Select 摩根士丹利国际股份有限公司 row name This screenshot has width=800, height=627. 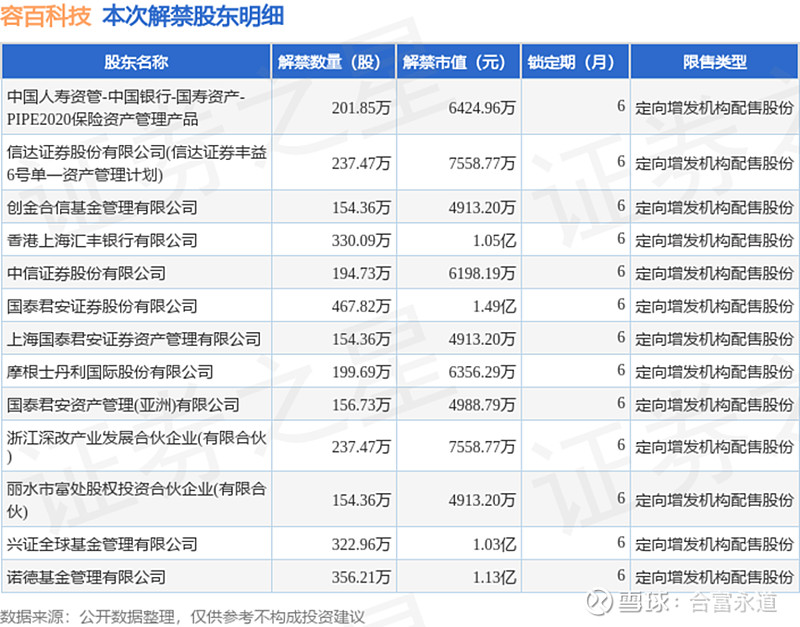tap(110, 372)
